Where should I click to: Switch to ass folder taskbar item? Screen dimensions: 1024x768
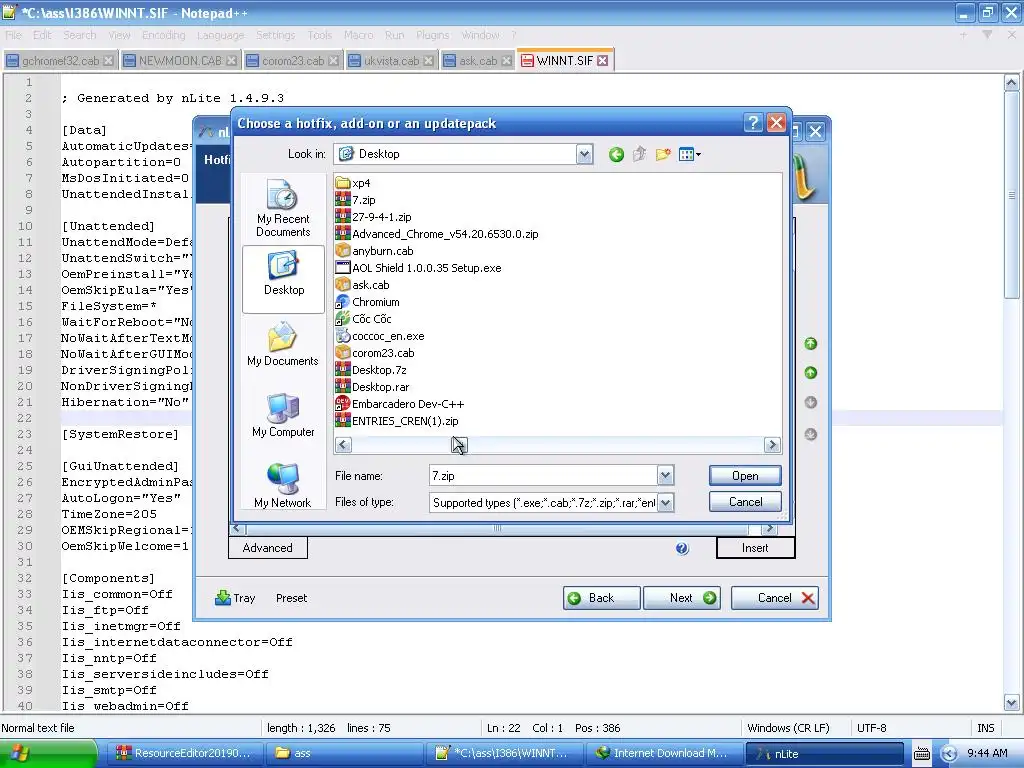coord(345,754)
